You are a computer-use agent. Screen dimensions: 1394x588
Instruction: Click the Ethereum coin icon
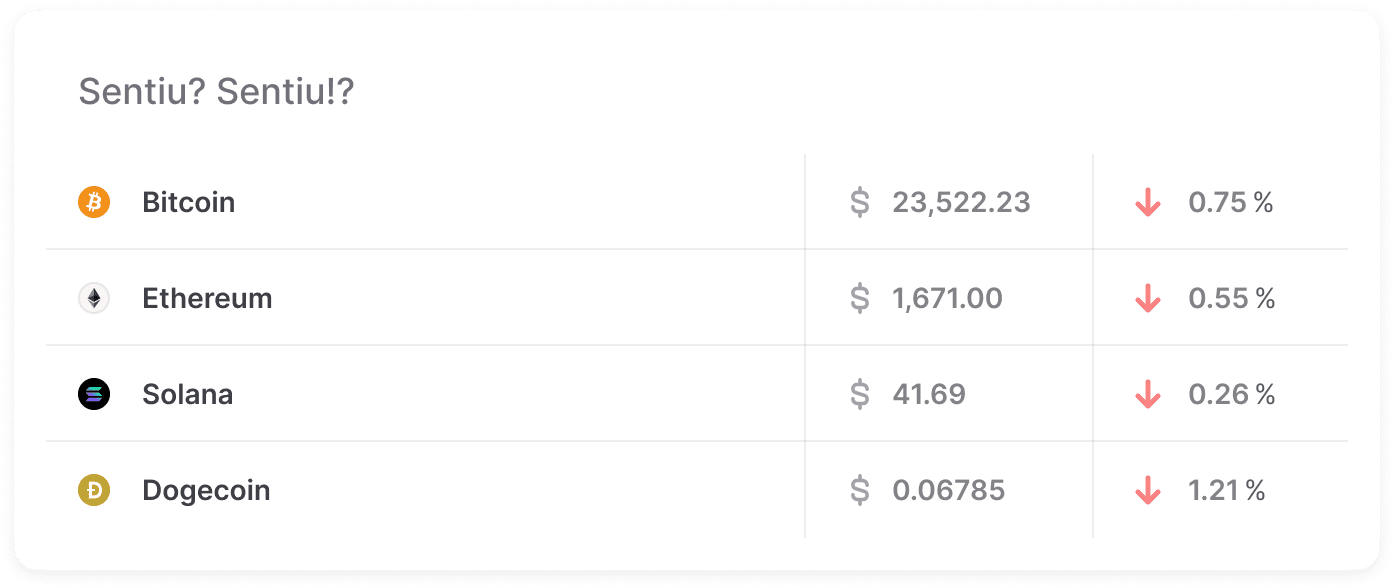(x=92, y=298)
